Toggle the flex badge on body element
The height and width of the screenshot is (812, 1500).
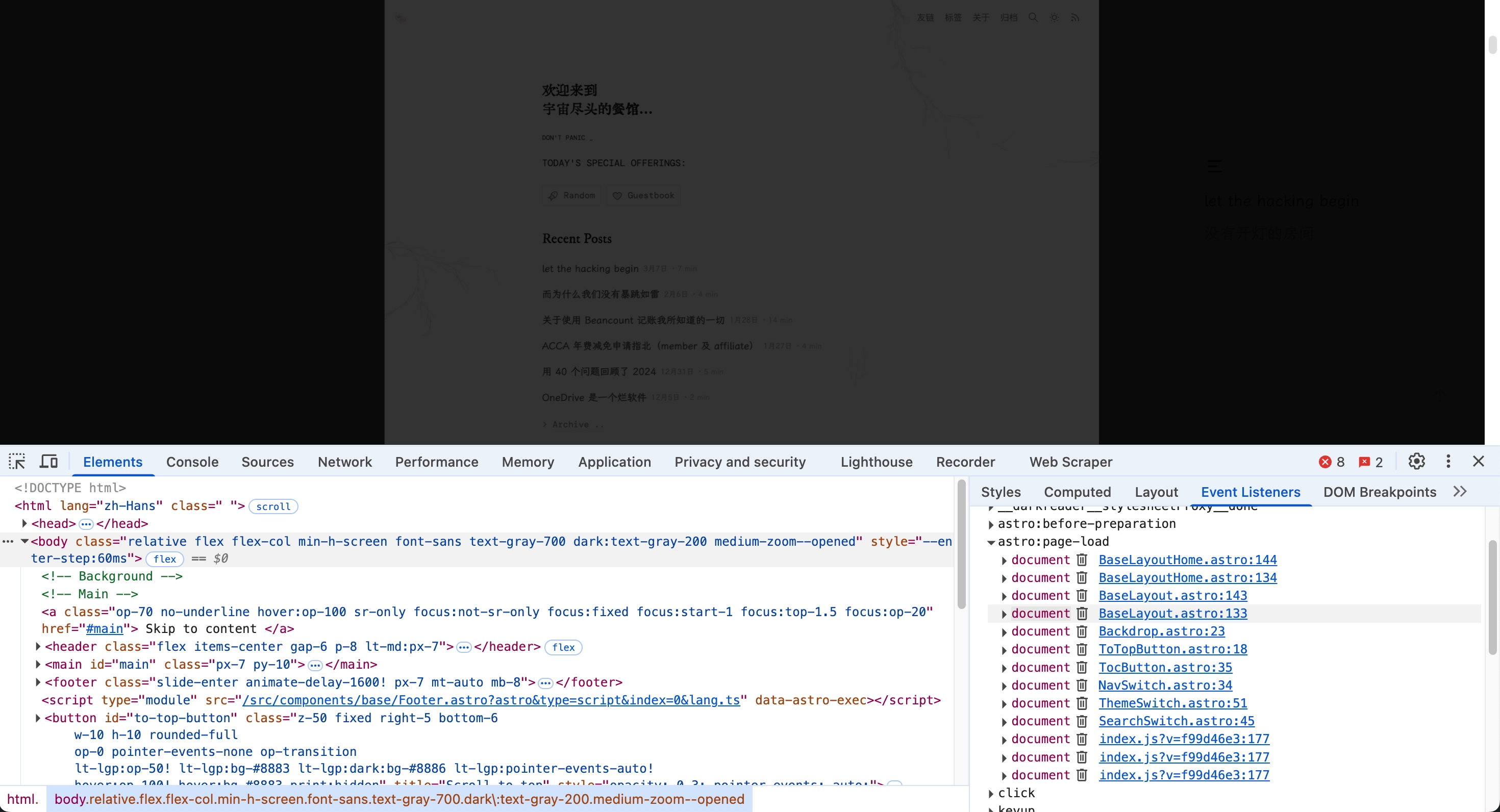pyautogui.click(x=165, y=559)
